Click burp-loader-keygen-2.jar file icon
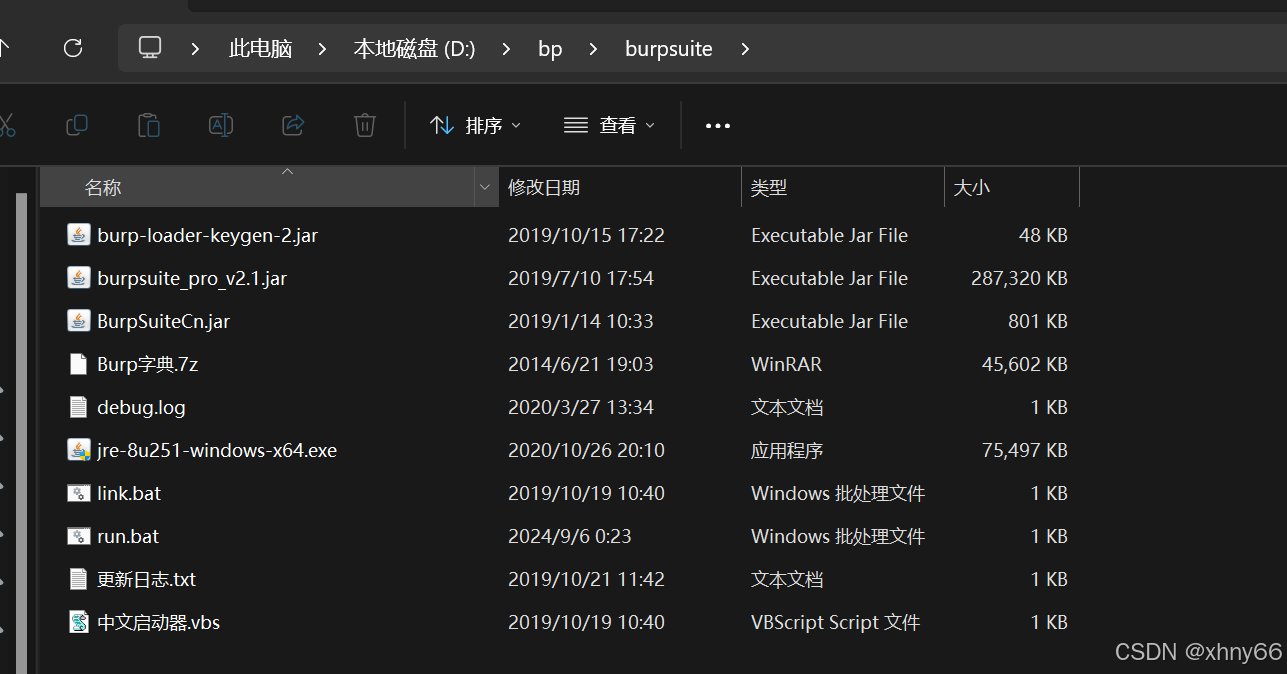The width and height of the screenshot is (1287, 674). pos(78,235)
